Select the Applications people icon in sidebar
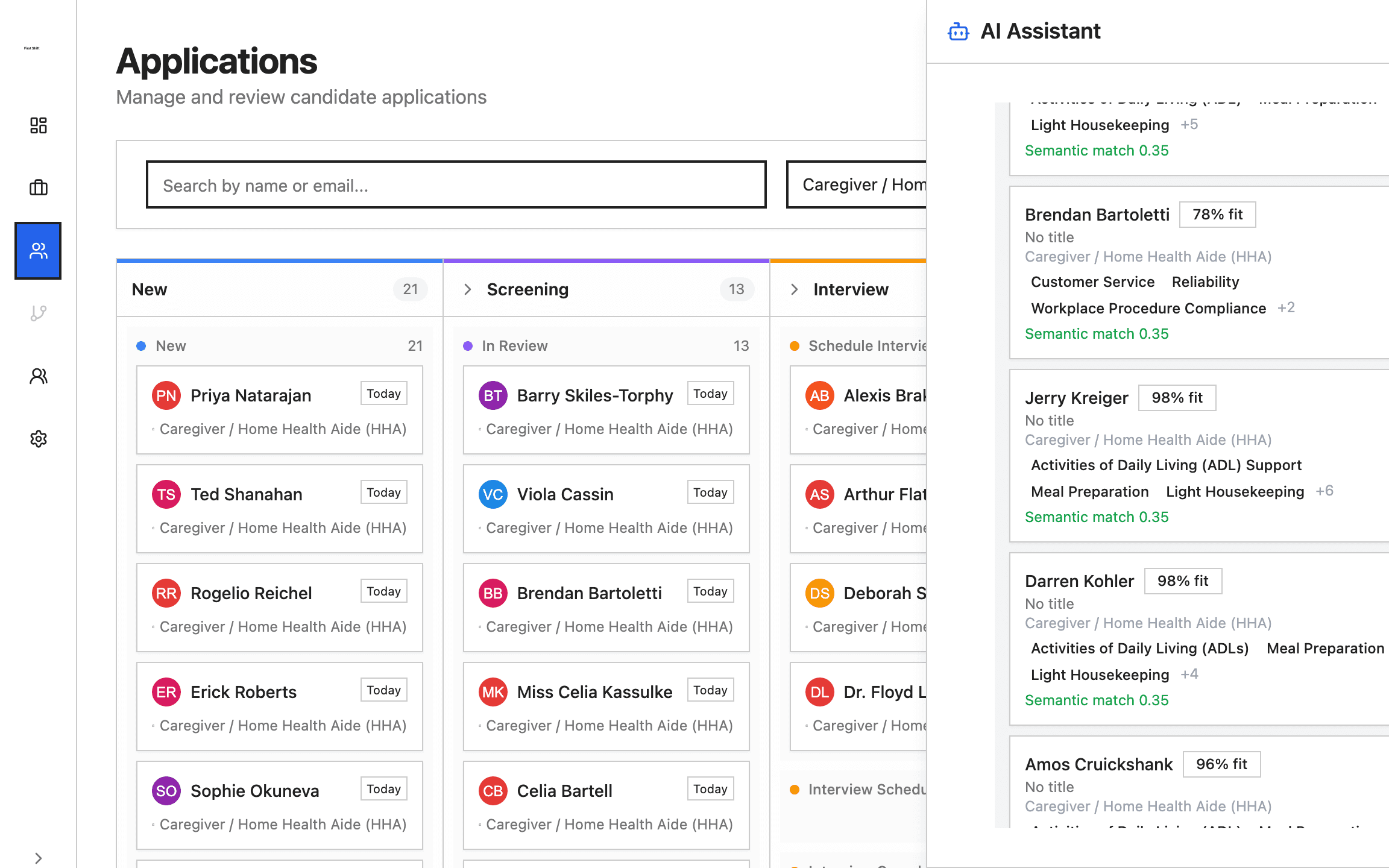This screenshot has width=1389, height=868. pyautogui.click(x=38, y=251)
